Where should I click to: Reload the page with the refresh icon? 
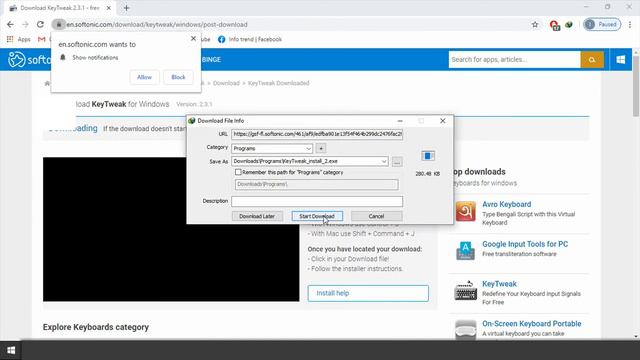[x=40, y=24]
